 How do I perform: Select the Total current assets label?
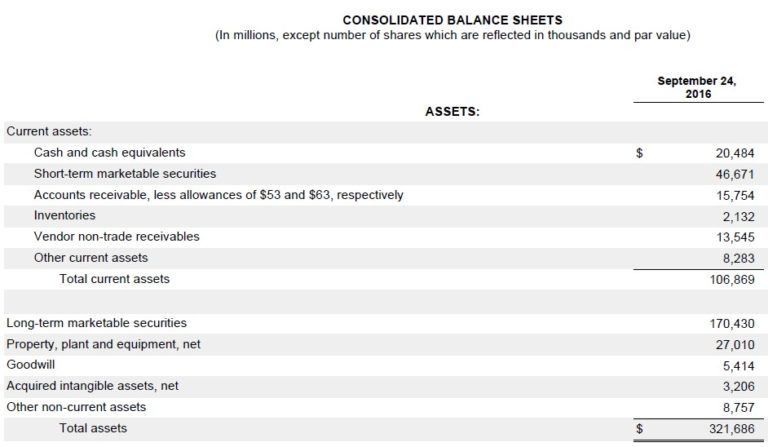click(x=114, y=279)
